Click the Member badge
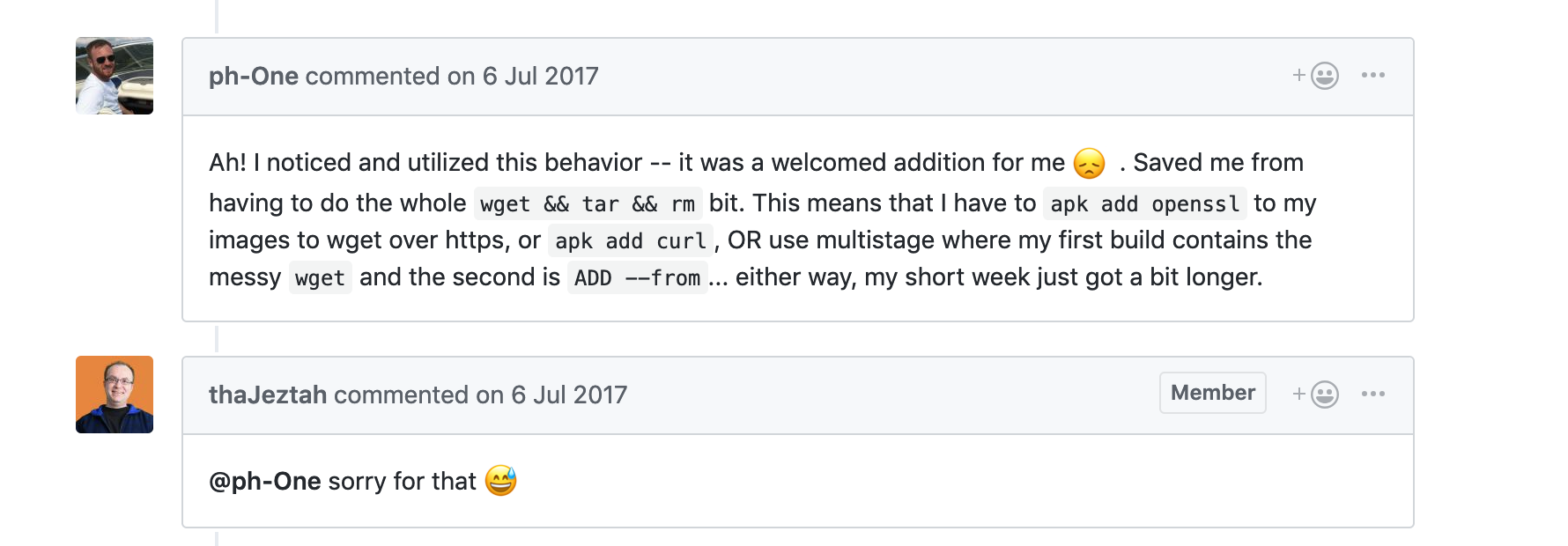Screen dimensions: 1568x546 point(1212,393)
